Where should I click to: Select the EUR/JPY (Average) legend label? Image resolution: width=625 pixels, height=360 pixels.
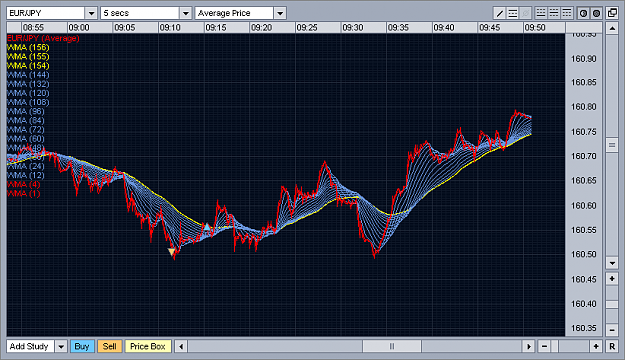click(x=43, y=38)
